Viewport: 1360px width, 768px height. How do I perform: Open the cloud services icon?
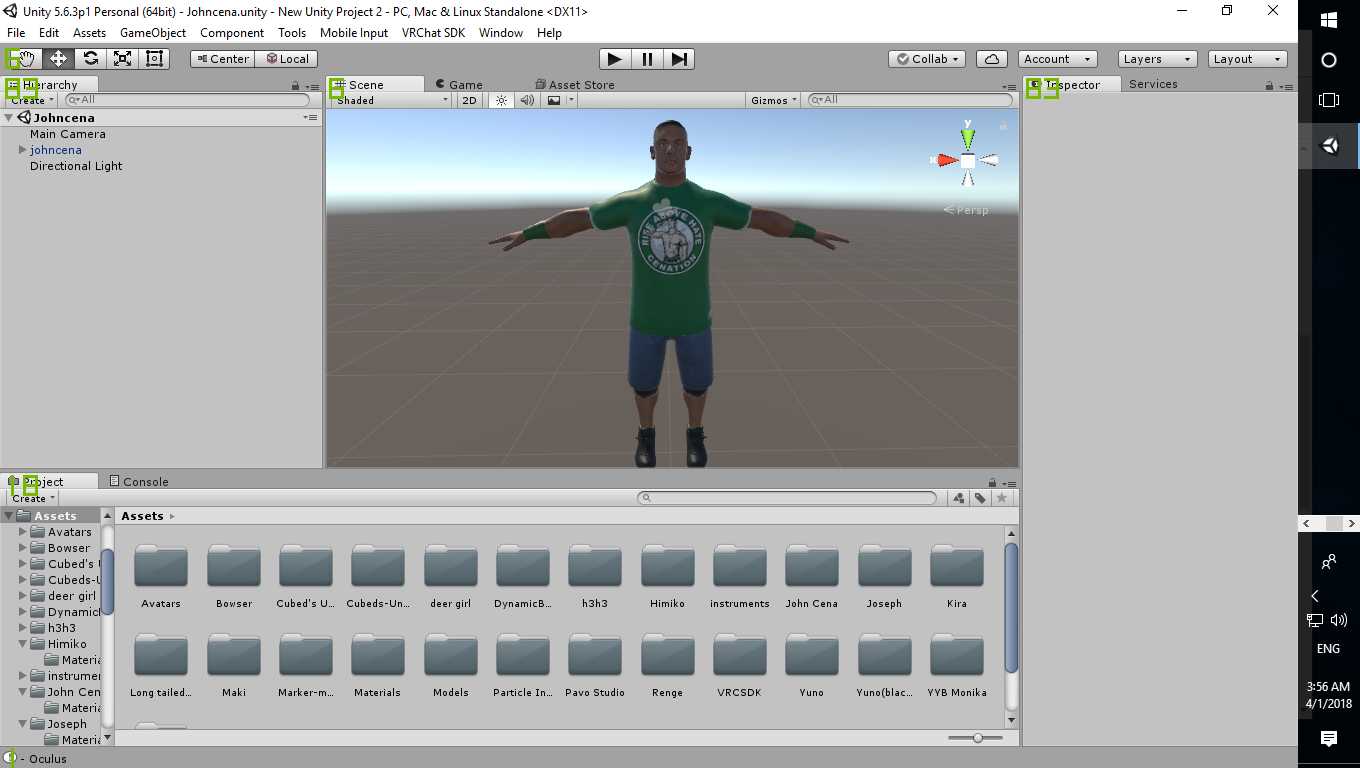(991, 59)
